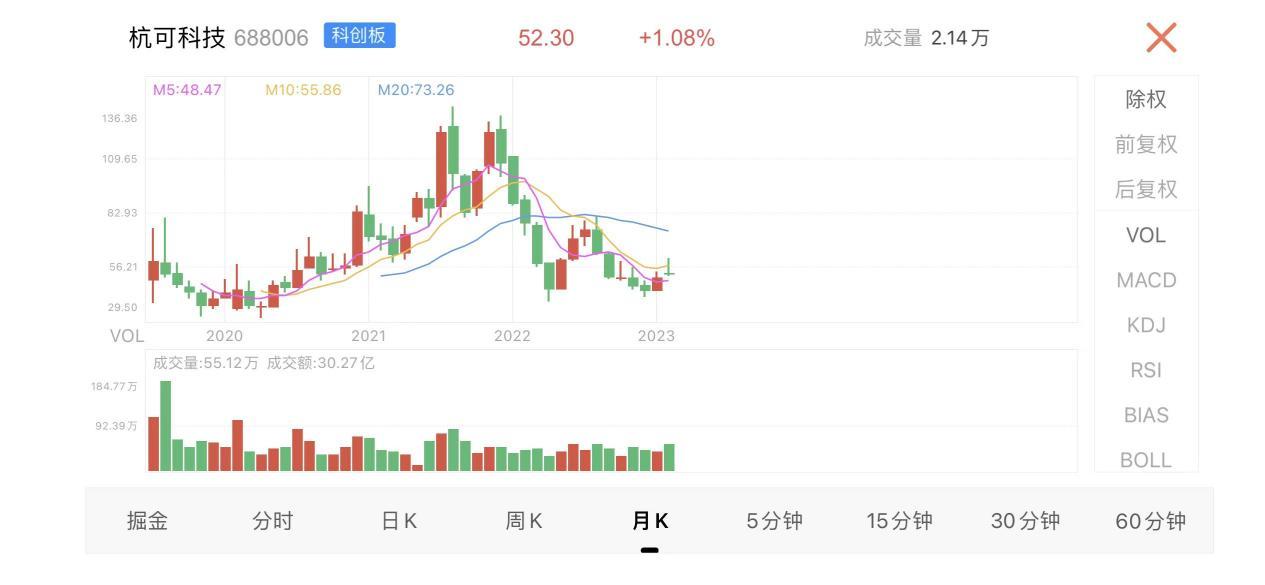The height and width of the screenshot is (585, 1265).
Task: Switch to 前复权 price adjustment
Action: coord(1146,144)
